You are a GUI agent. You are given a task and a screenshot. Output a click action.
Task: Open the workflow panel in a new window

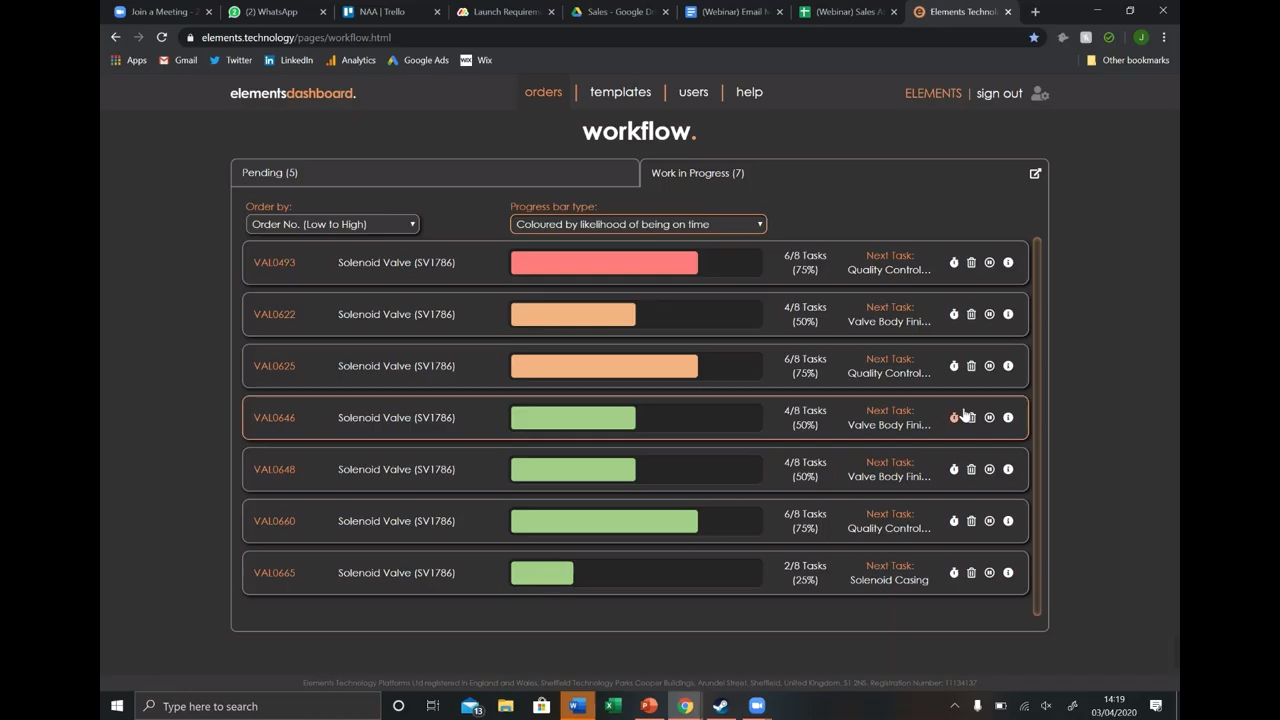coord(1035,174)
